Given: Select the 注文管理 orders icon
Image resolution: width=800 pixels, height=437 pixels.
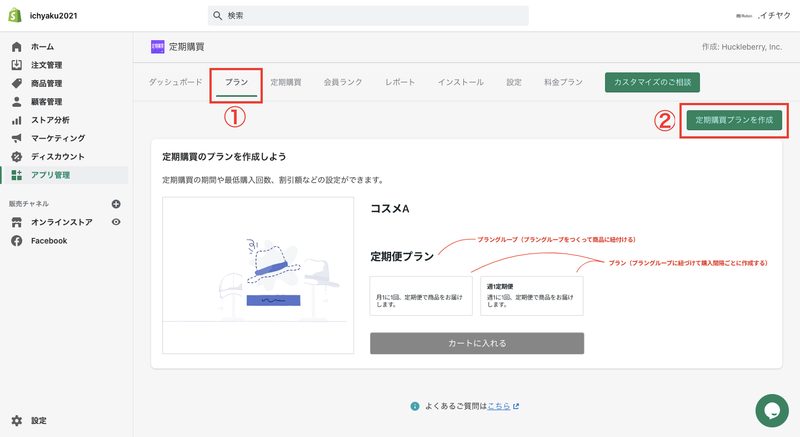Looking at the screenshot, I should coord(17,65).
